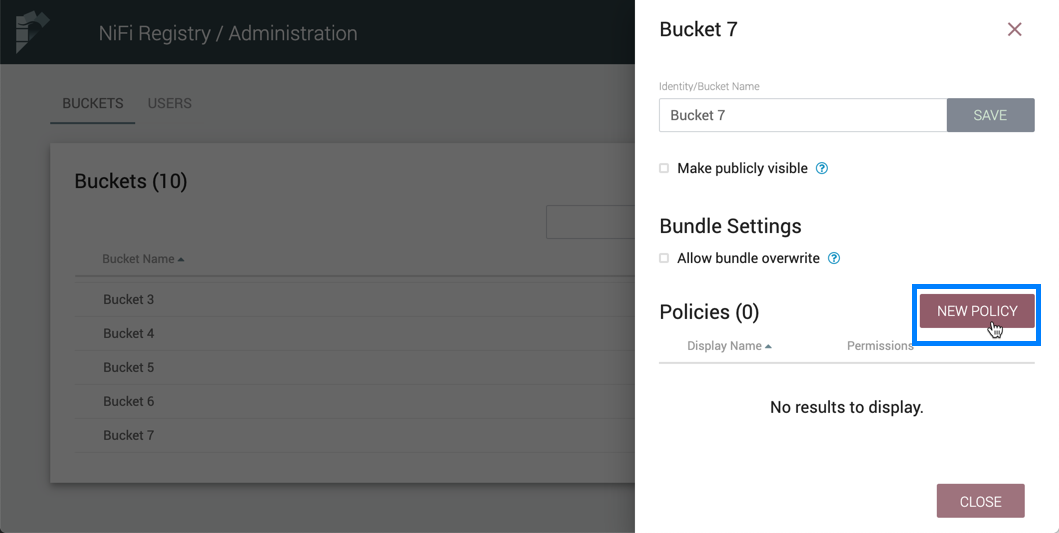Viewport: 1059px width, 533px height.
Task: Open help icon for Allow bundle overwrite
Action: tap(834, 259)
